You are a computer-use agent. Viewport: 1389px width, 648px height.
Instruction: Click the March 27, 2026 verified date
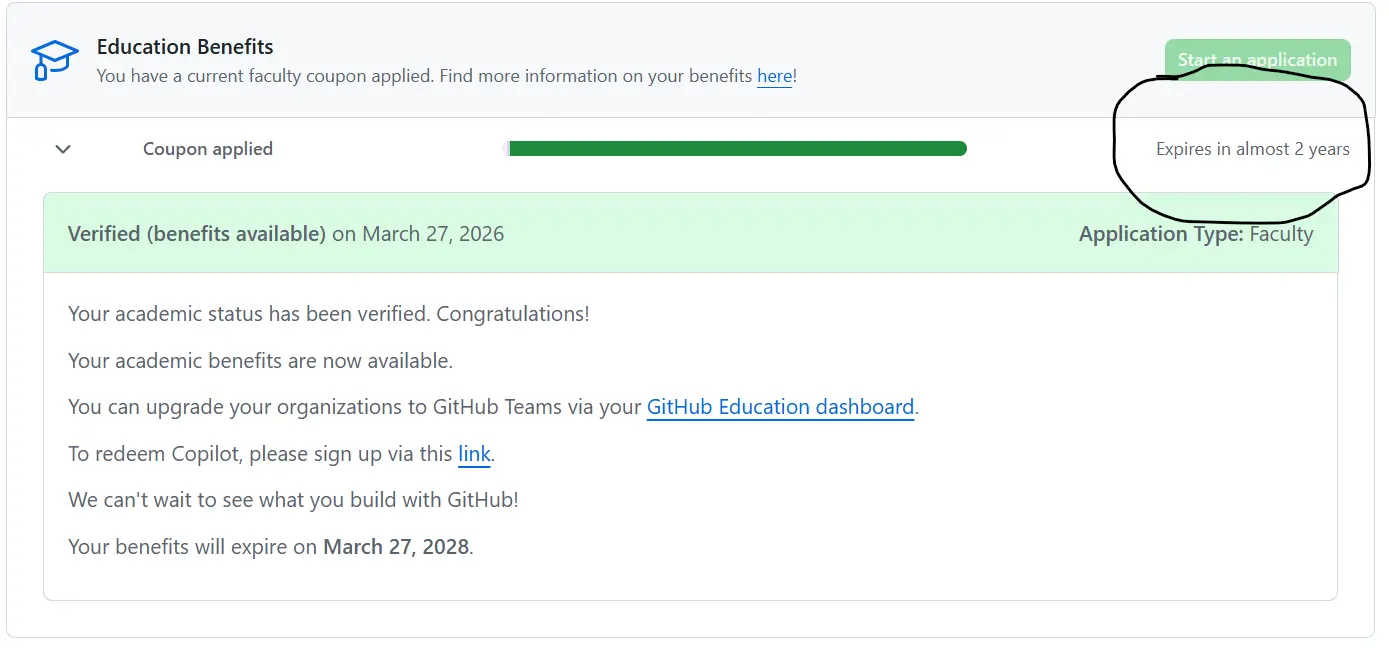433,234
